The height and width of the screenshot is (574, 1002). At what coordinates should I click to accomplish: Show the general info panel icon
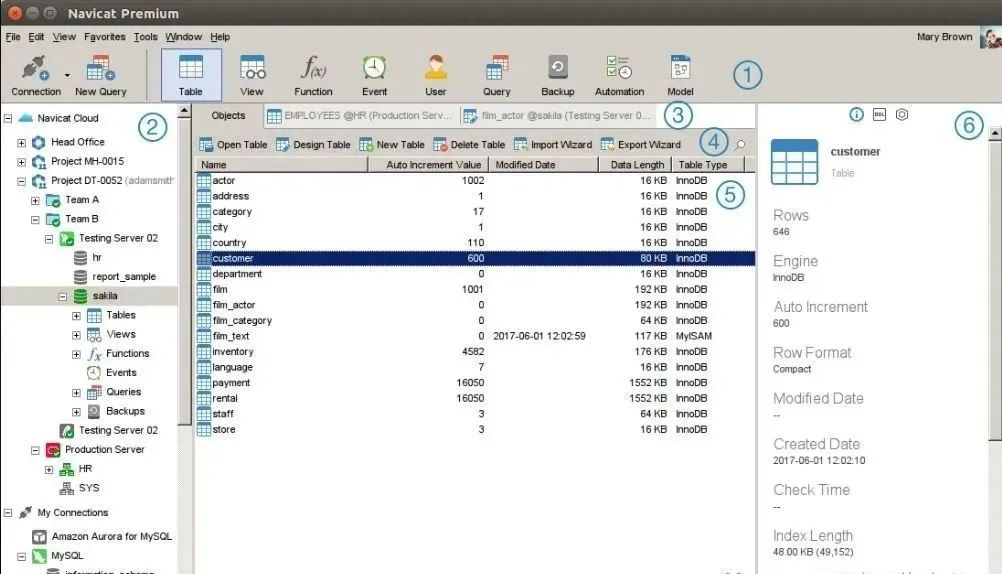[856, 114]
